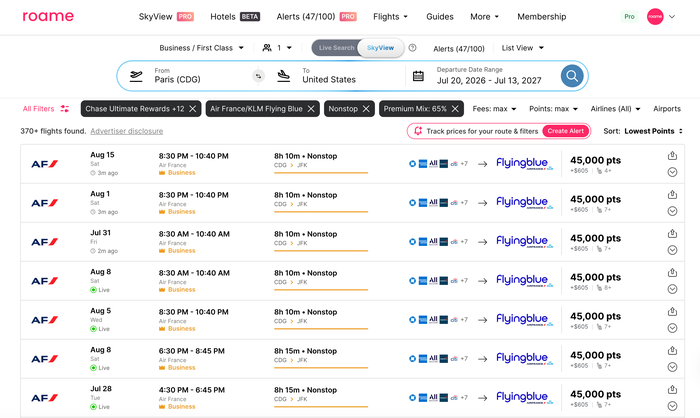The image size is (700, 418).
Task: Expand details for the Jul 31 flight
Action: pyautogui.click(x=672, y=250)
